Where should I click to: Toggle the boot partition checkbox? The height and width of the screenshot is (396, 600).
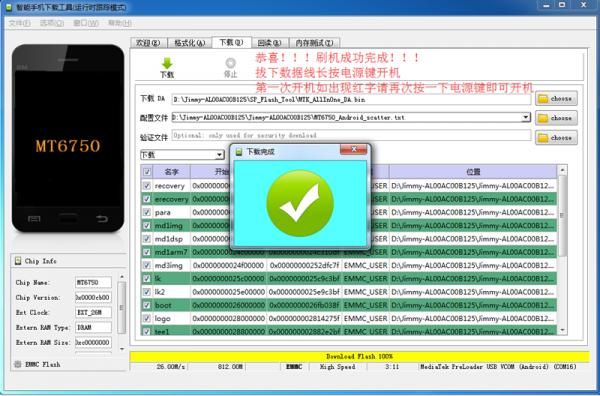147,305
